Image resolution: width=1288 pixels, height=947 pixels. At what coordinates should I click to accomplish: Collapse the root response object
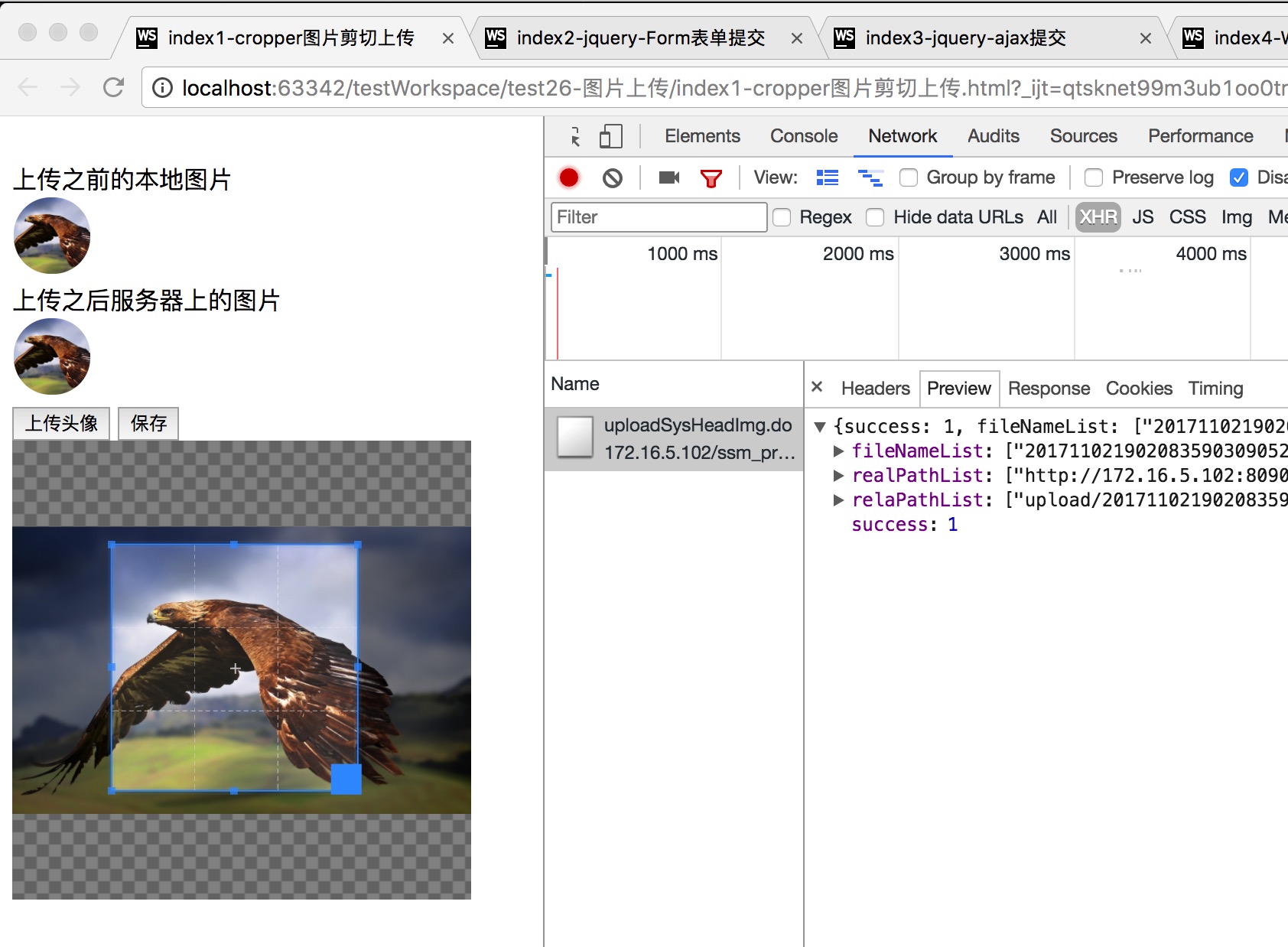(820, 427)
